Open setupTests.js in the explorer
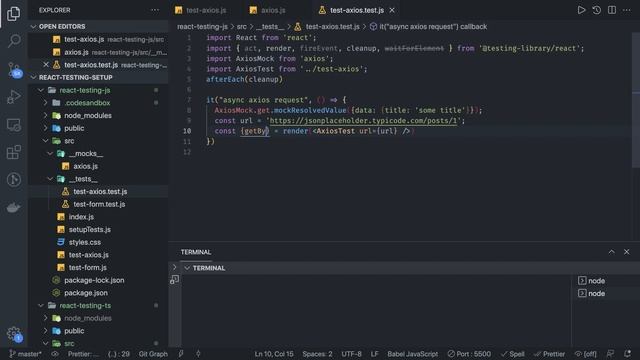Image resolution: width=640 pixels, height=360 pixels. pyautogui.click(x=89, y=229)
